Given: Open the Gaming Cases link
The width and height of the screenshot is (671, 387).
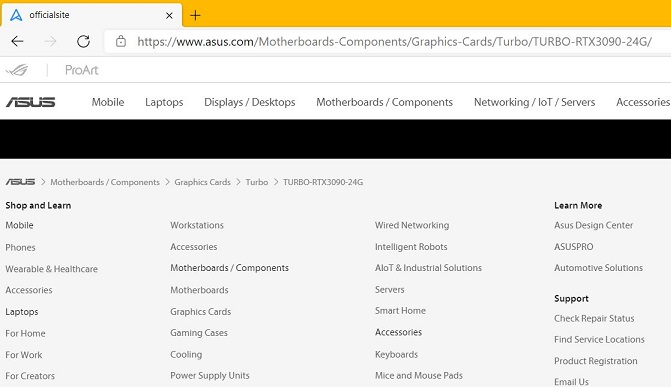Looking at the screenshot, I should click(x=199, y=333).
